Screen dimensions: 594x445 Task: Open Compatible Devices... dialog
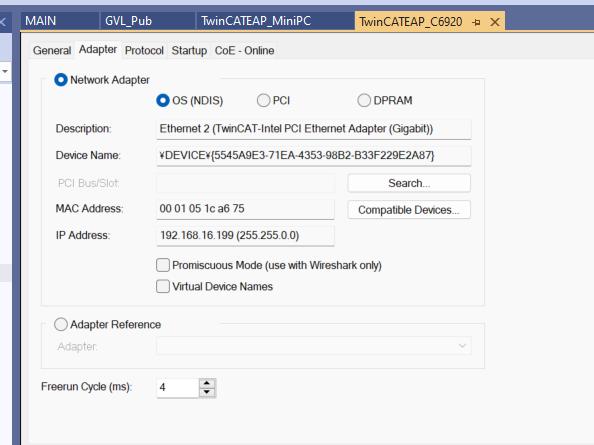409,210
